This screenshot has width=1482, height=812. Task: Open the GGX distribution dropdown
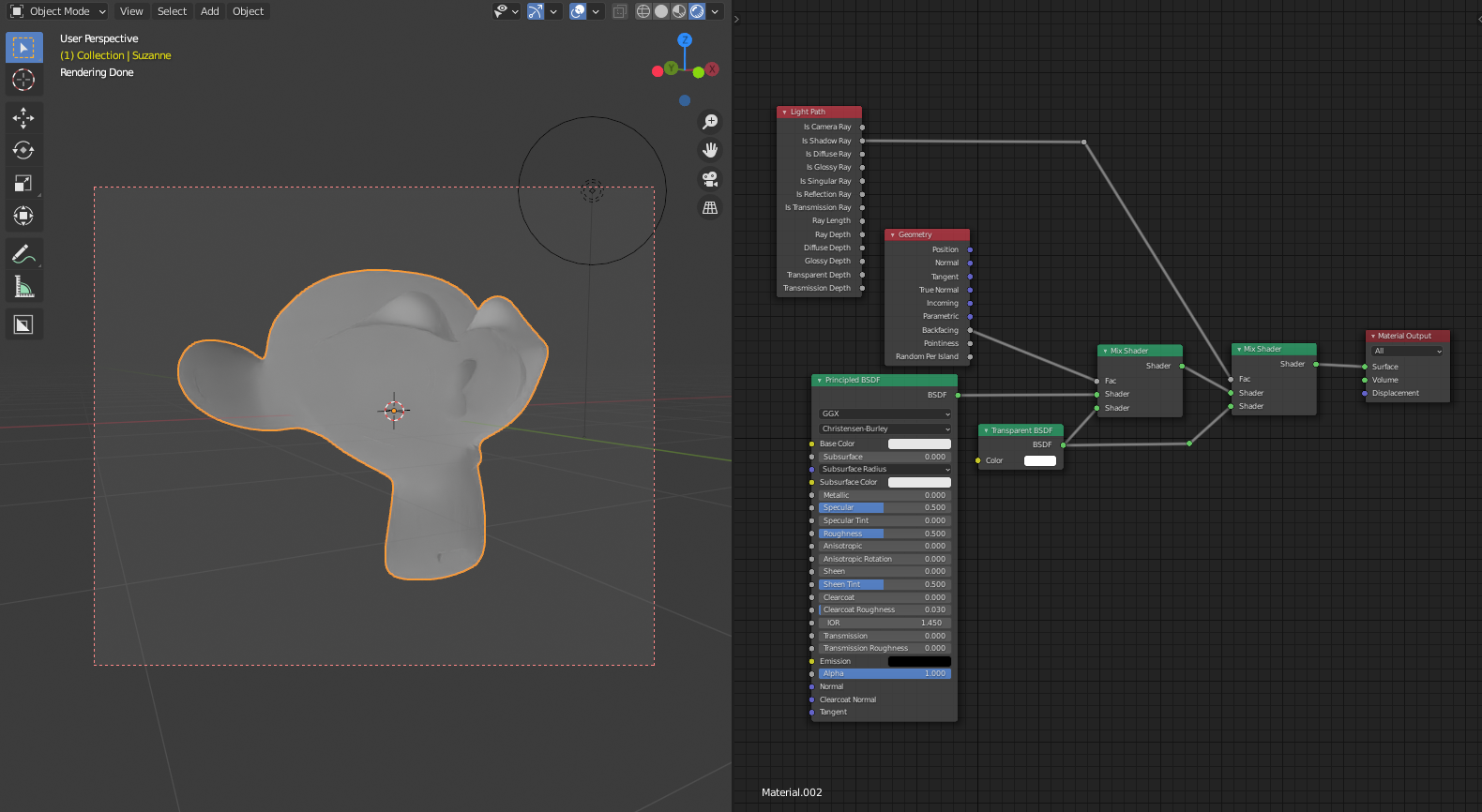pyautogui.click(x=885, y=414)
